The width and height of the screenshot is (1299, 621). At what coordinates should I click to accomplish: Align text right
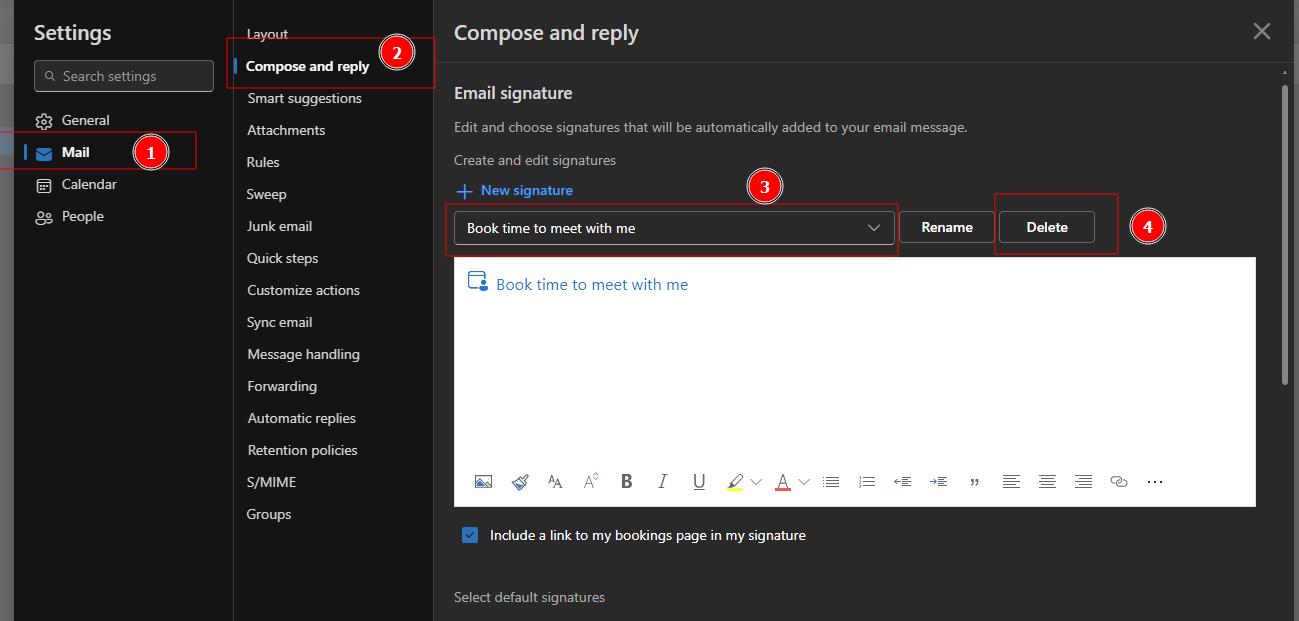[1083, 482]
